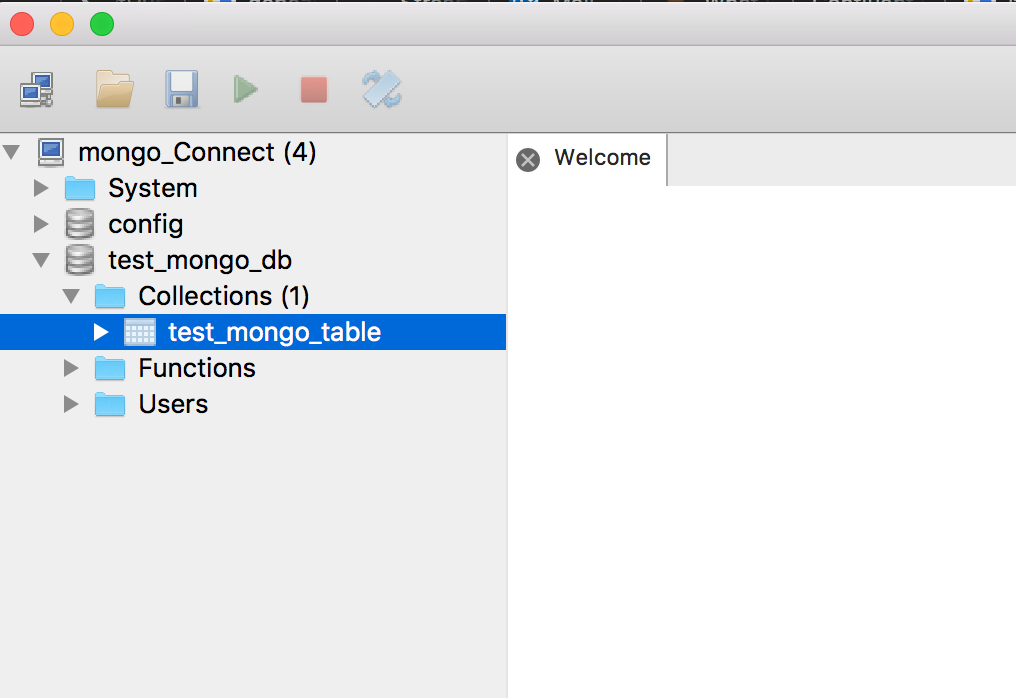
Task: Select the Users tree item
Action: click(173, 404)
